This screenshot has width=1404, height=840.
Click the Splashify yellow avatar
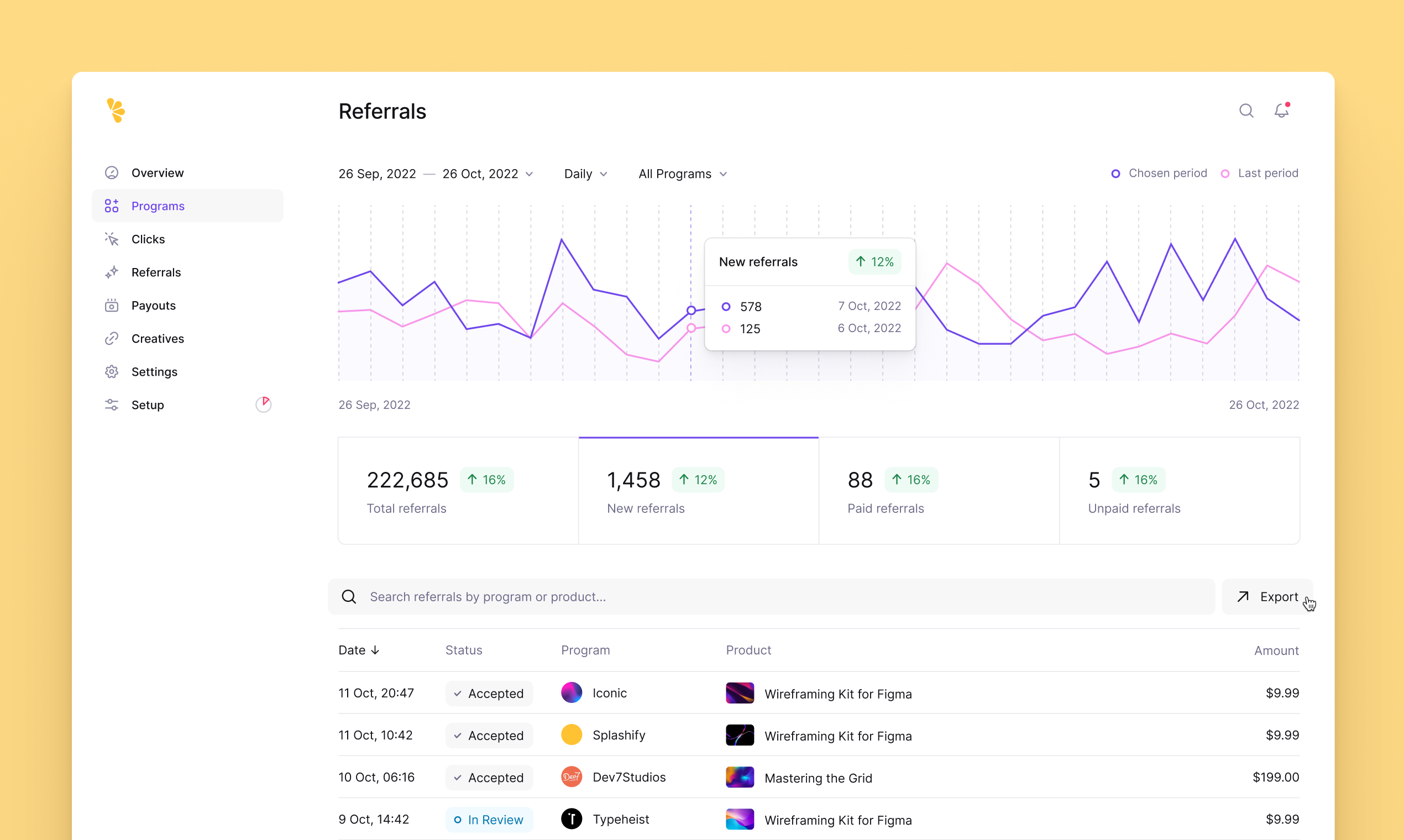571,734
